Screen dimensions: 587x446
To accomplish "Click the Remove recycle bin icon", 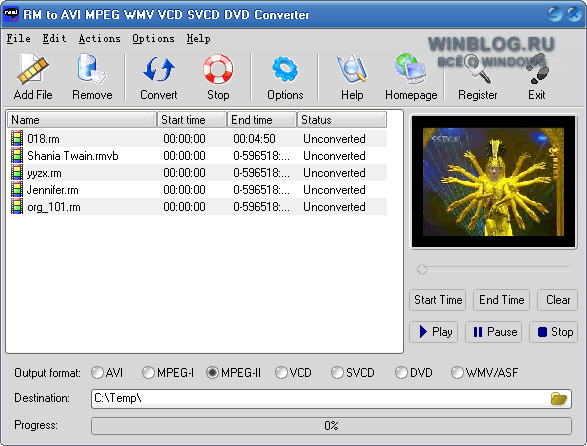I will click(92, 69).
